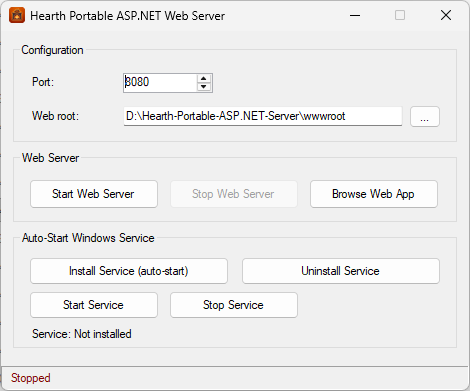Click the 'Port:' label
The height and width of the screenshot is (391, 470).
pyautogui.click(x=43, y=82)
